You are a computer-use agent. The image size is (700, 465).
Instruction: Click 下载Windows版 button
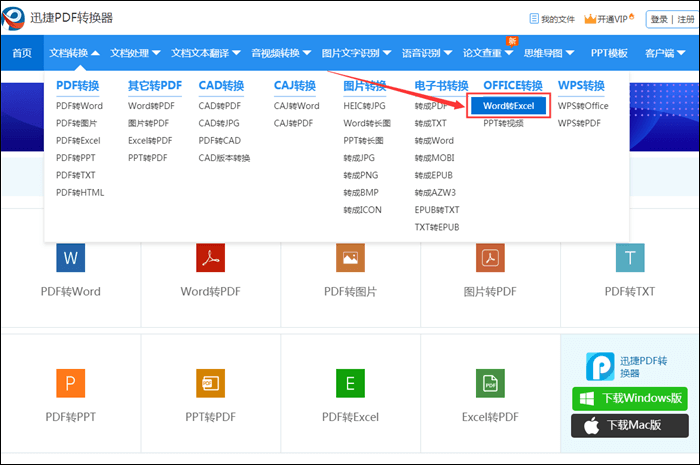point(630,398)
